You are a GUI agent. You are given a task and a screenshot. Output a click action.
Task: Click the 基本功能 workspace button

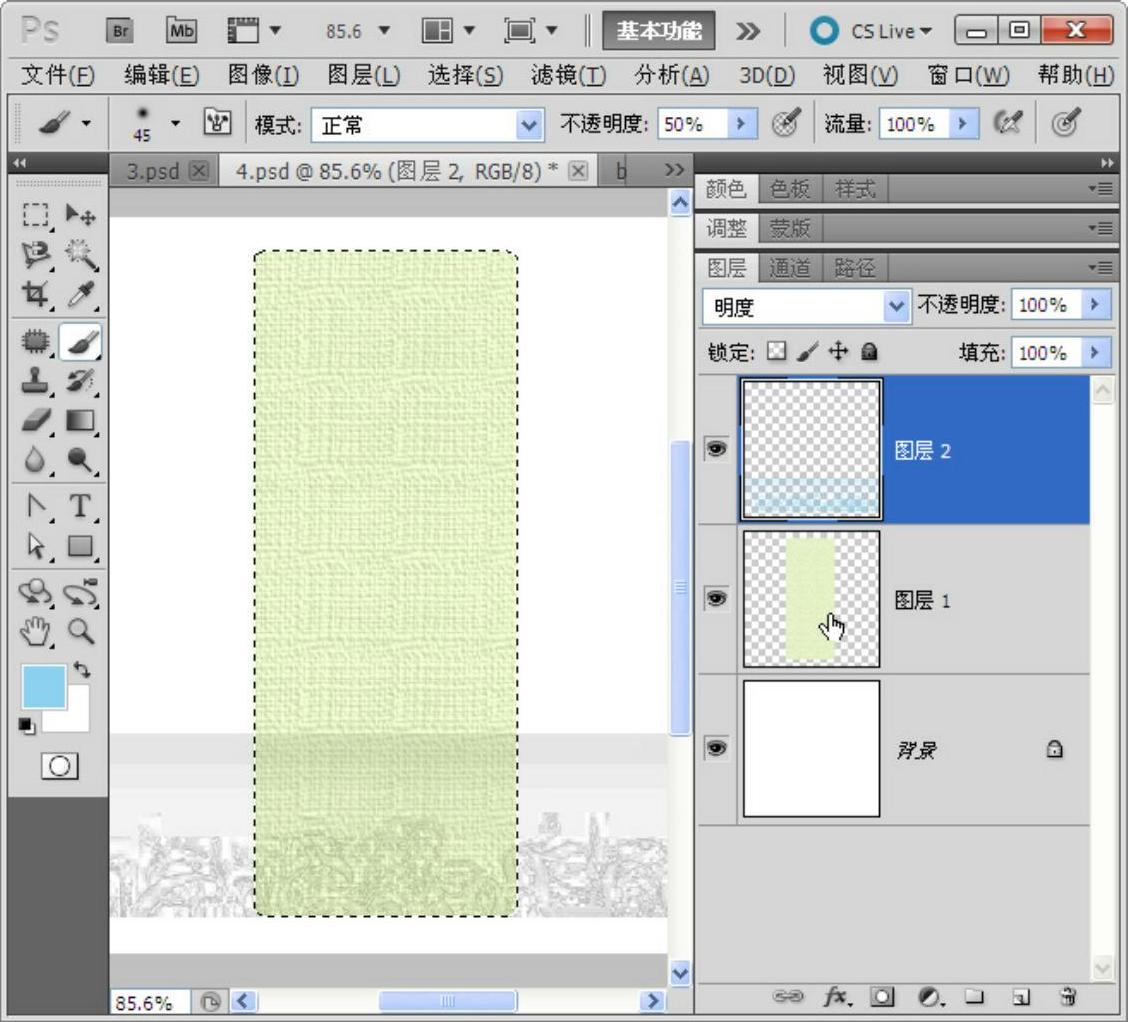tap(659, 31)
